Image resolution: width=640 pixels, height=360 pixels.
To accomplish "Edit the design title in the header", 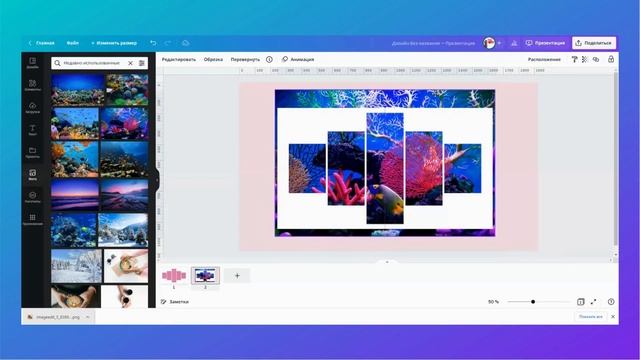I will point(433,43).
